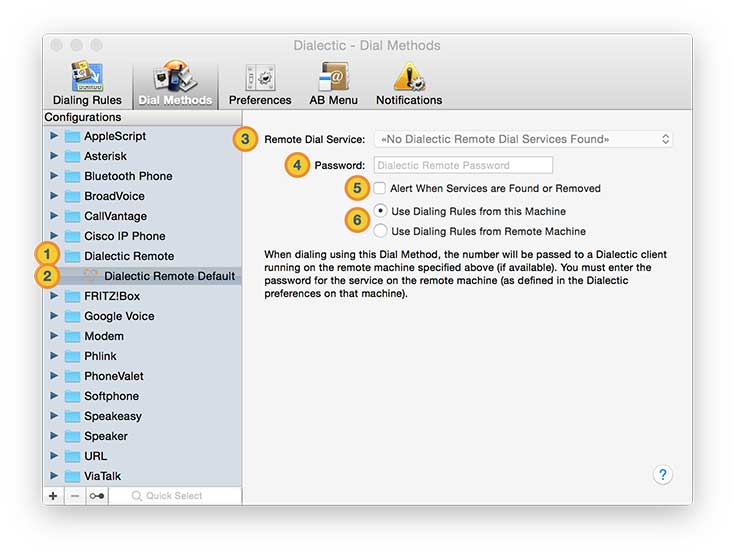This screenshot has height=555, width=734.
Task: Click the Softphone folder icon
Action: point(72,396)
